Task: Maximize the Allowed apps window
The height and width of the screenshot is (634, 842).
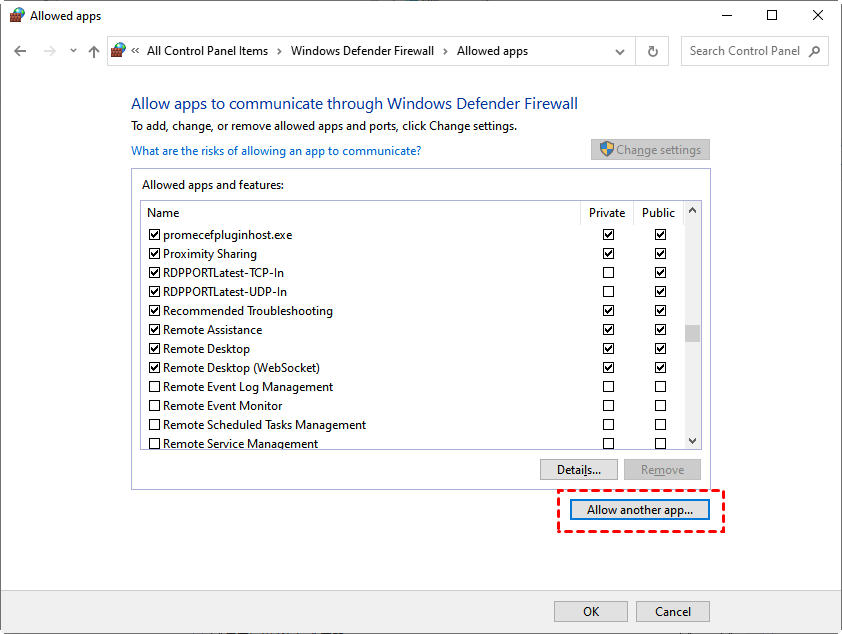Action: click(x=772, y=16)
